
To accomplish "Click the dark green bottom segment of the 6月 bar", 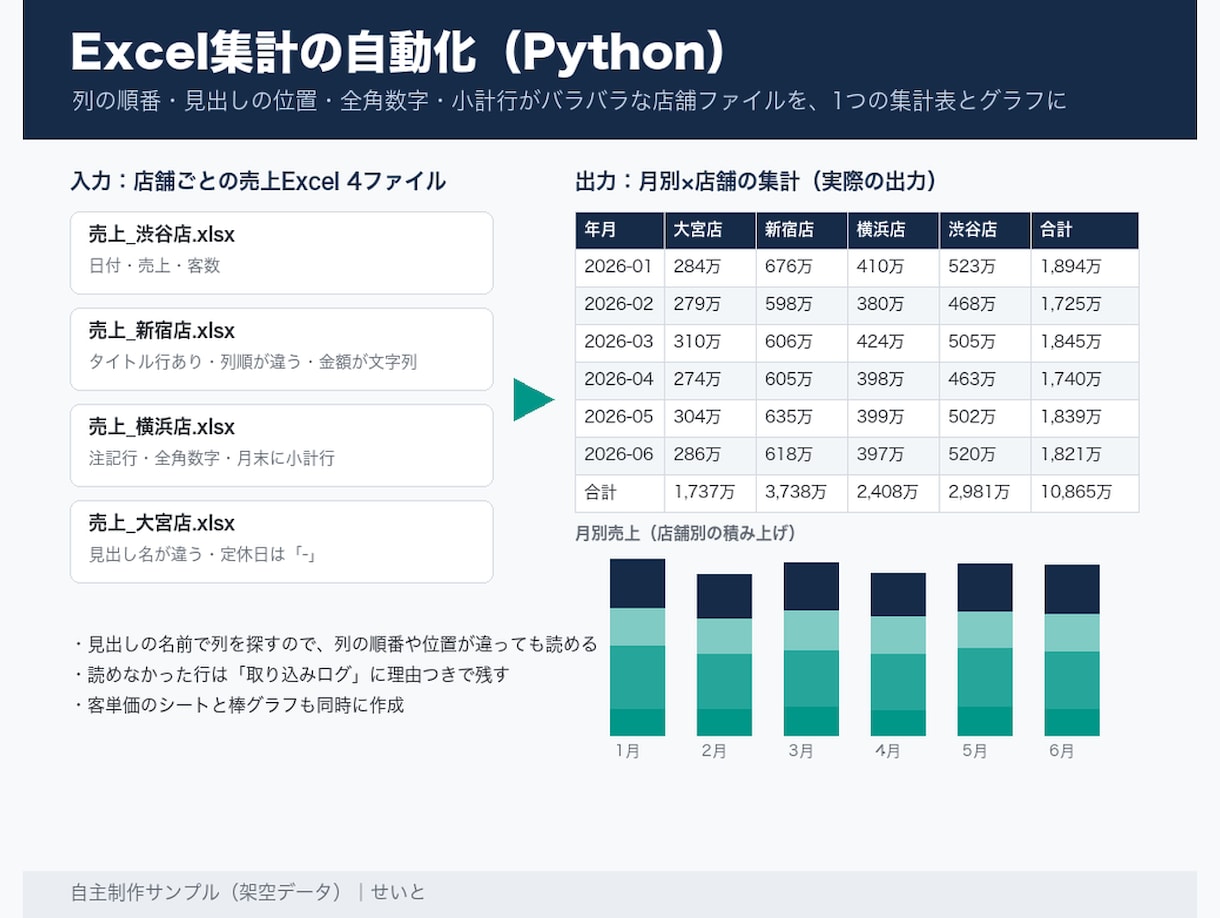I will [1072, 722].
